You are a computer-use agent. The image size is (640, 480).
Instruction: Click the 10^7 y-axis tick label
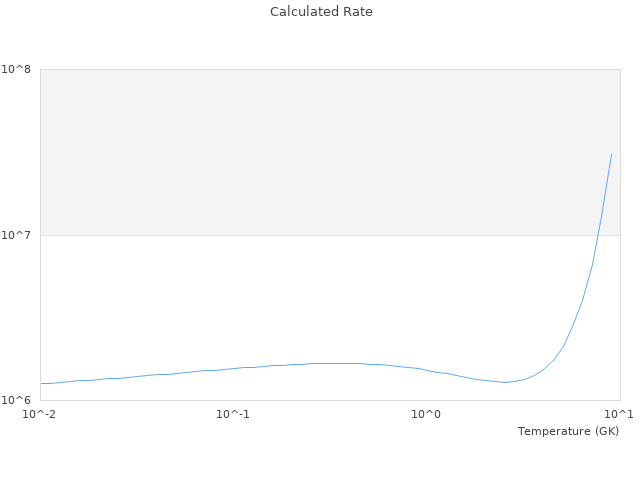coord(17,236)
